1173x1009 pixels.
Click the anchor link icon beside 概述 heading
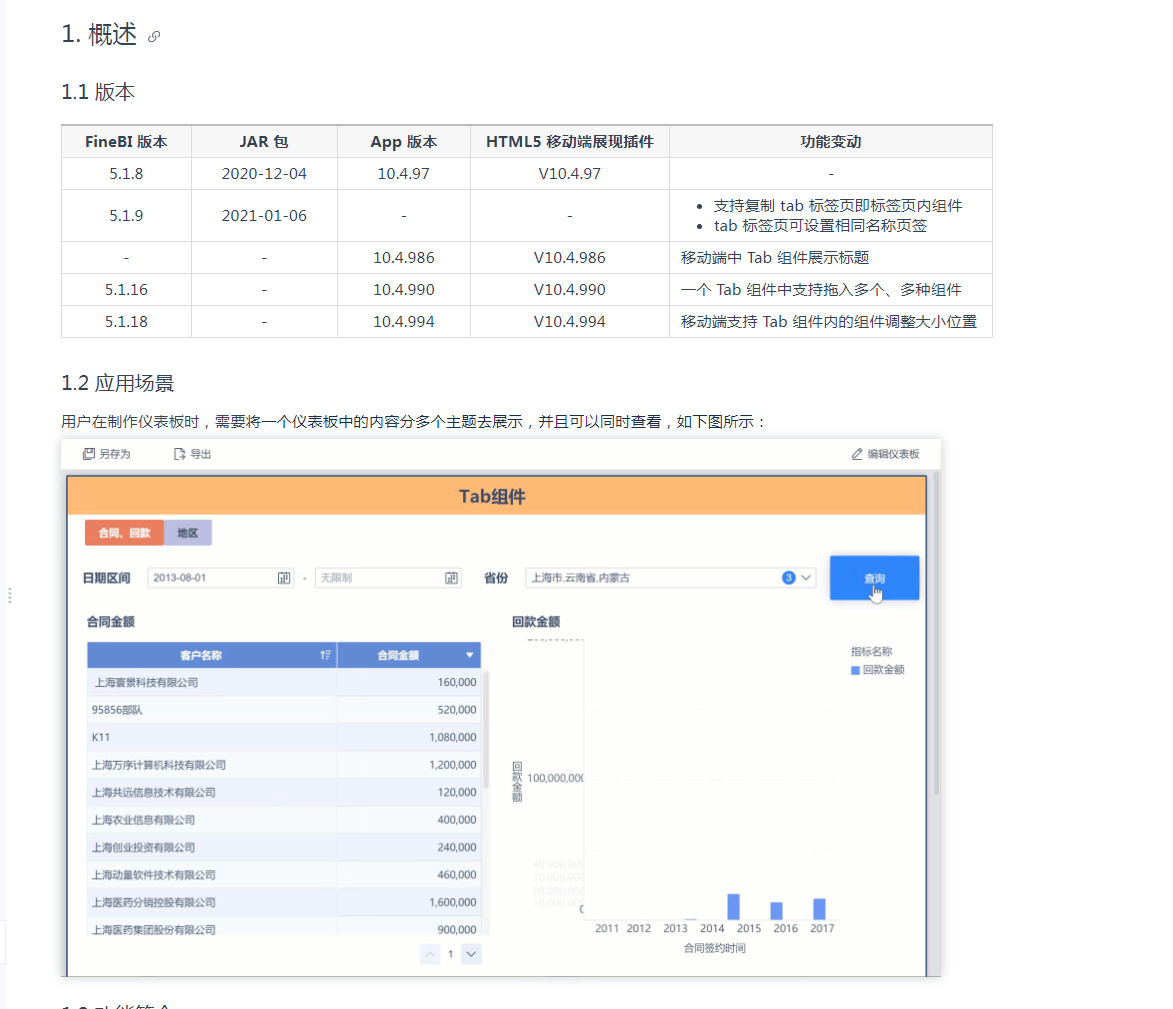(x=154, y=36)
